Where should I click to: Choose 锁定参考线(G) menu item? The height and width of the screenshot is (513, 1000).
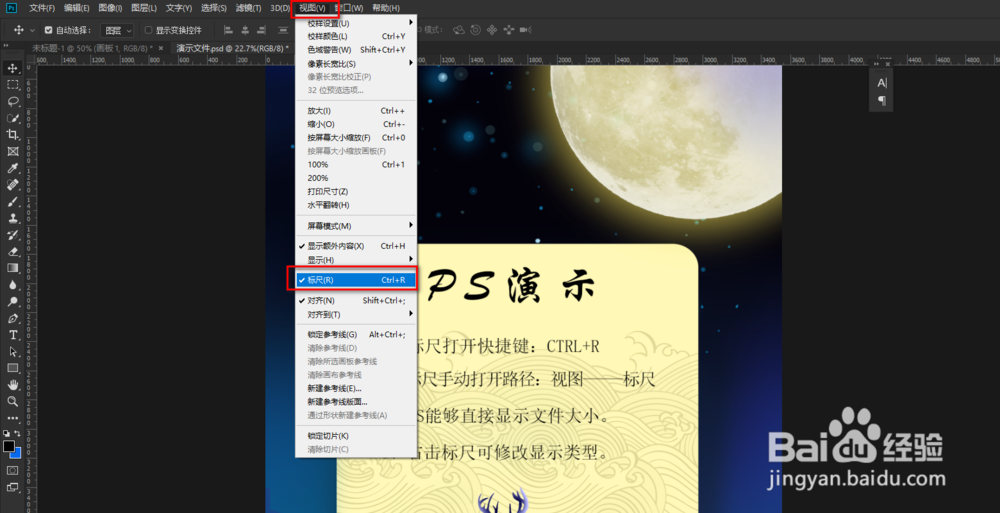click(356, 335)
